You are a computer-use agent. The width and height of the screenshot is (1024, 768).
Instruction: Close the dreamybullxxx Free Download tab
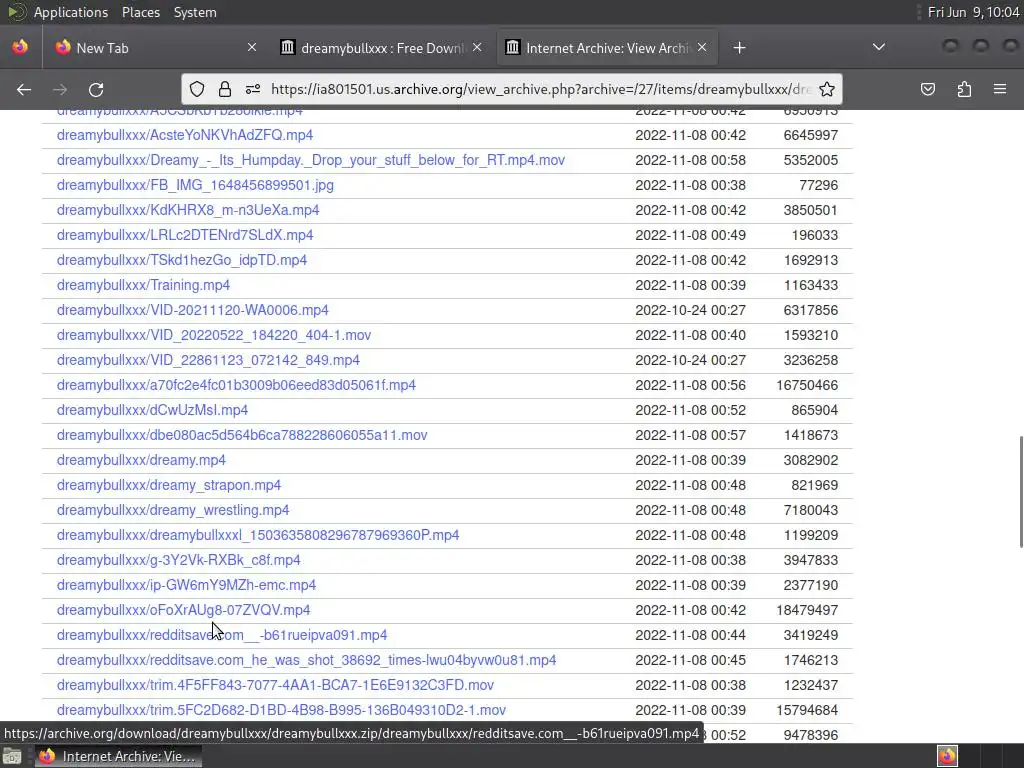[x=477, y=48]
